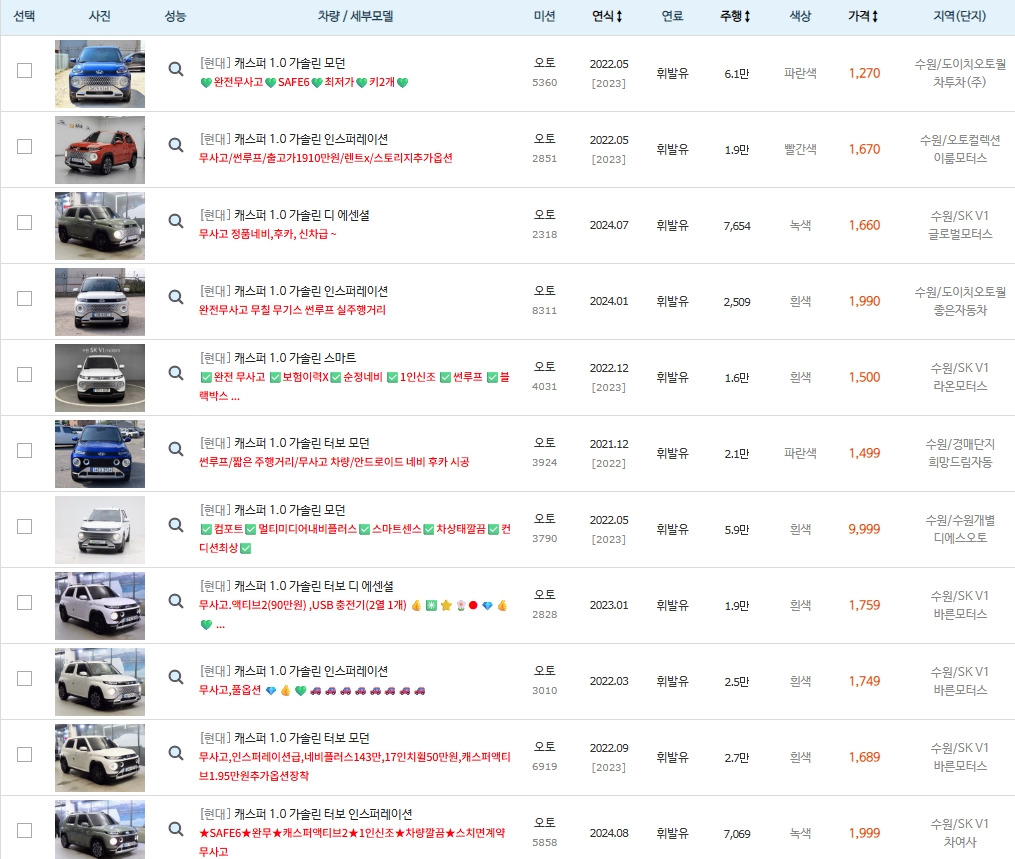Click magnifier icon on 스마트 1,500 row

pos(175,373)
